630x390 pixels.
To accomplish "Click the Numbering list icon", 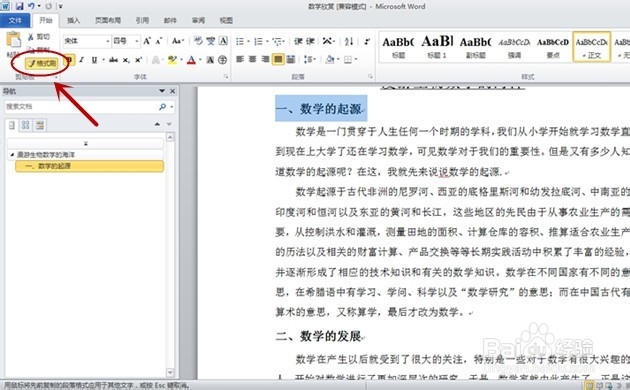I will click(258, 41).
